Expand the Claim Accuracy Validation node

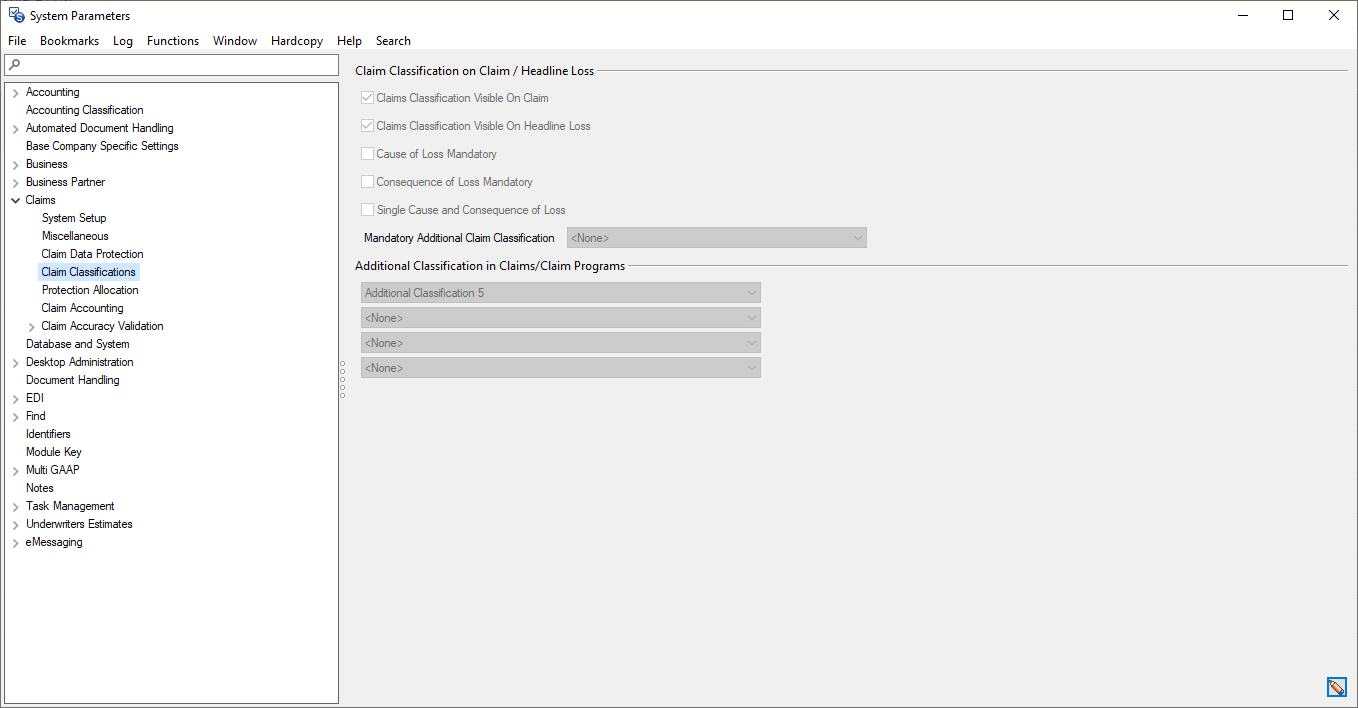(x=31, y=326)
